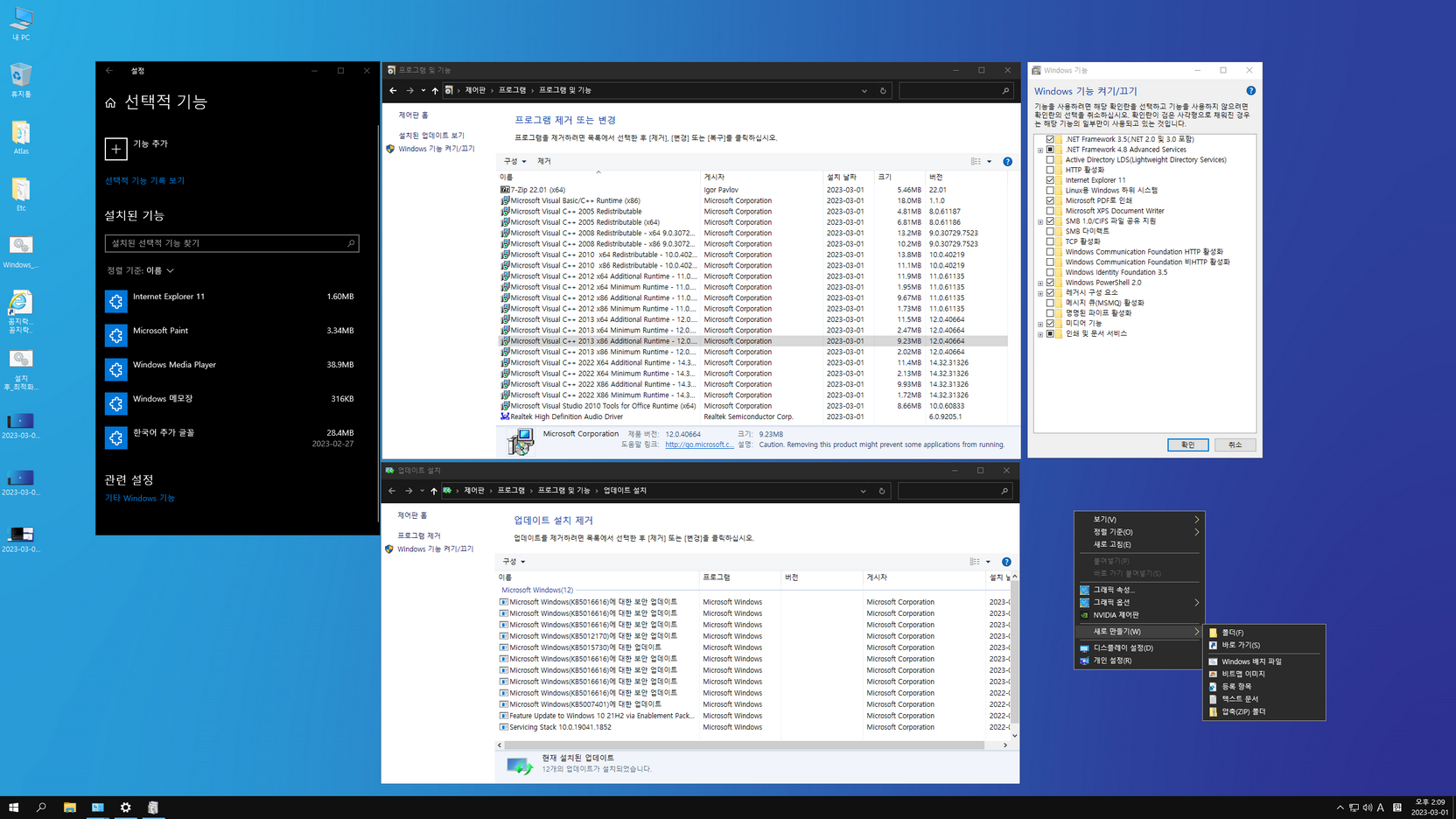1456x819 pixels.
Task: Expand .NET Framework 4.8 Advanced Services node
Action: pyautogui.click(x=1040, y=150)
